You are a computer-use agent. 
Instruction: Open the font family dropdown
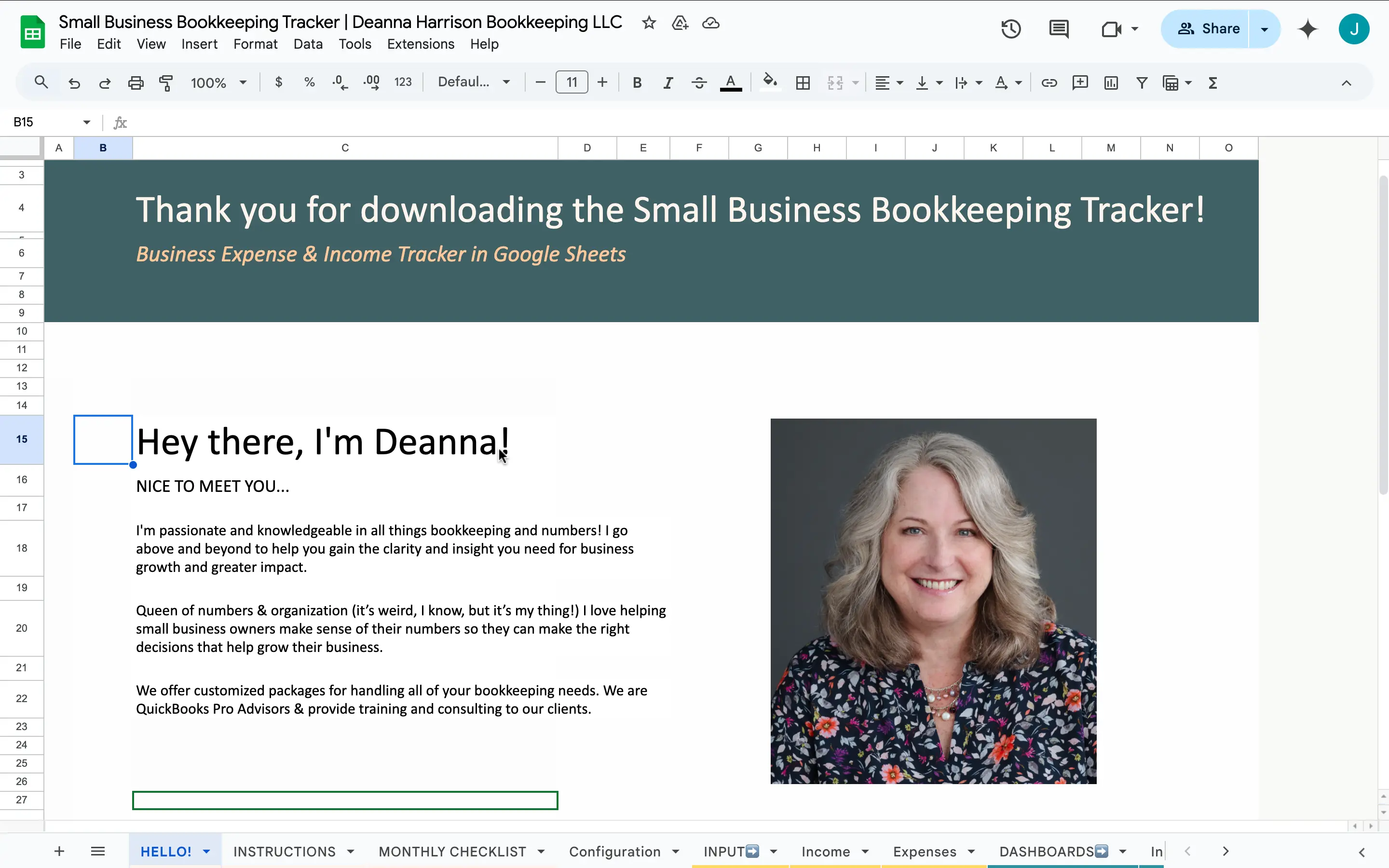point(474,82)
